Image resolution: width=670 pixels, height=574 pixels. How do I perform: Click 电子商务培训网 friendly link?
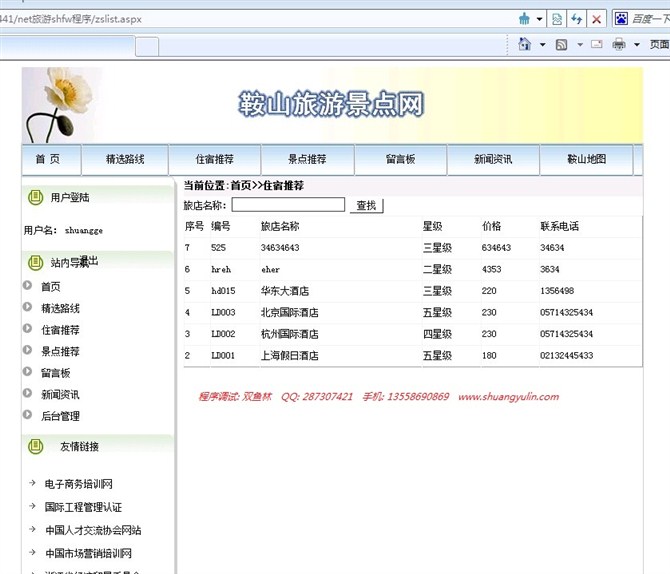(78, 484)
